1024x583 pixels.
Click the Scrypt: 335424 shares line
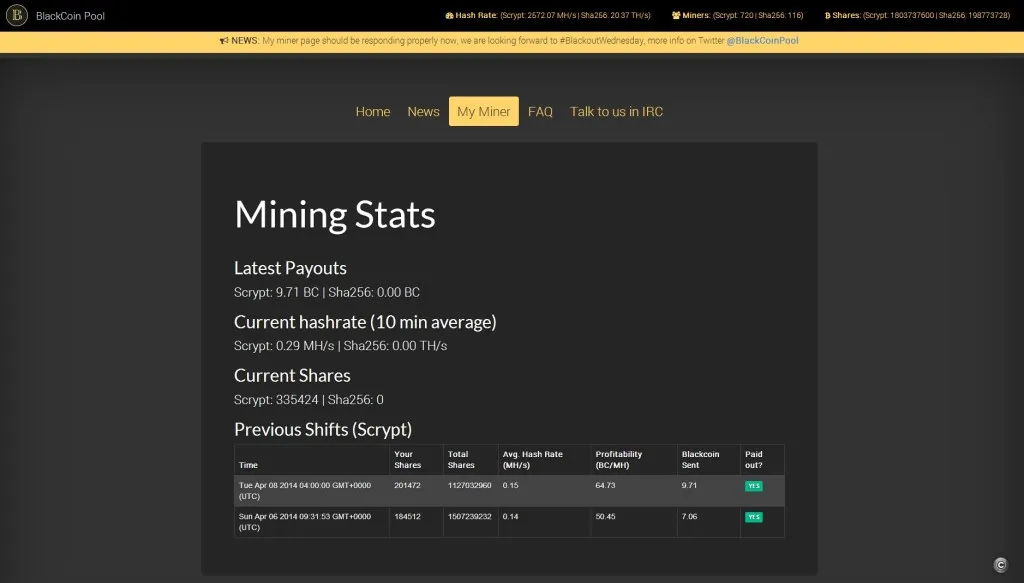308,400
